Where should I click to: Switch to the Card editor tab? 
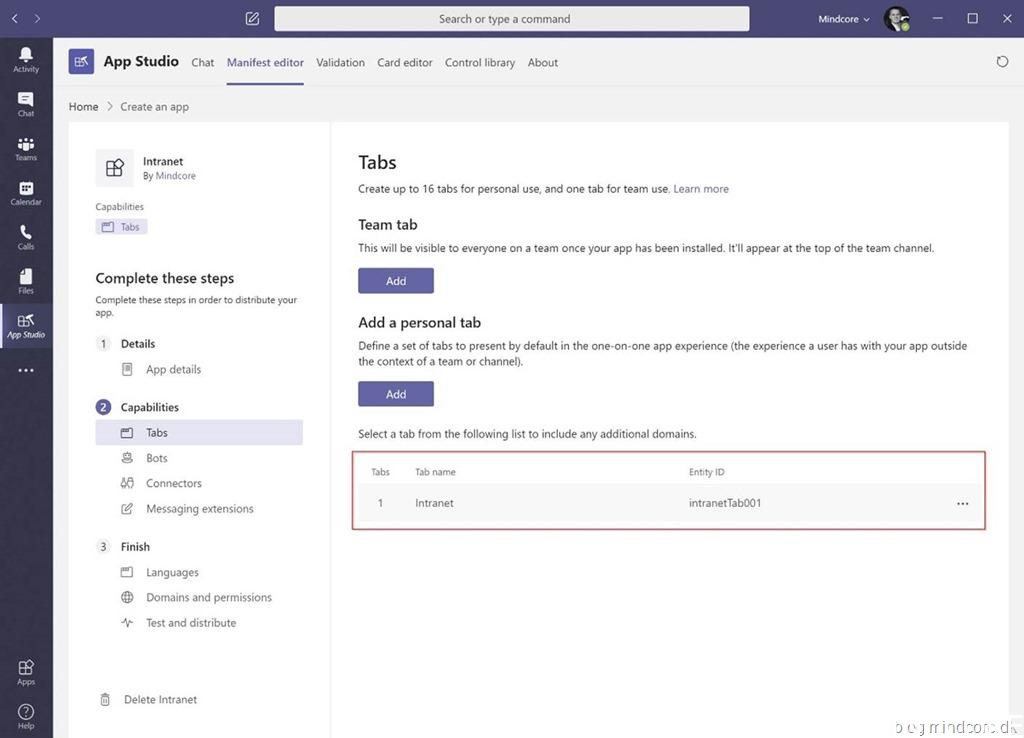(x=405, y=62)
